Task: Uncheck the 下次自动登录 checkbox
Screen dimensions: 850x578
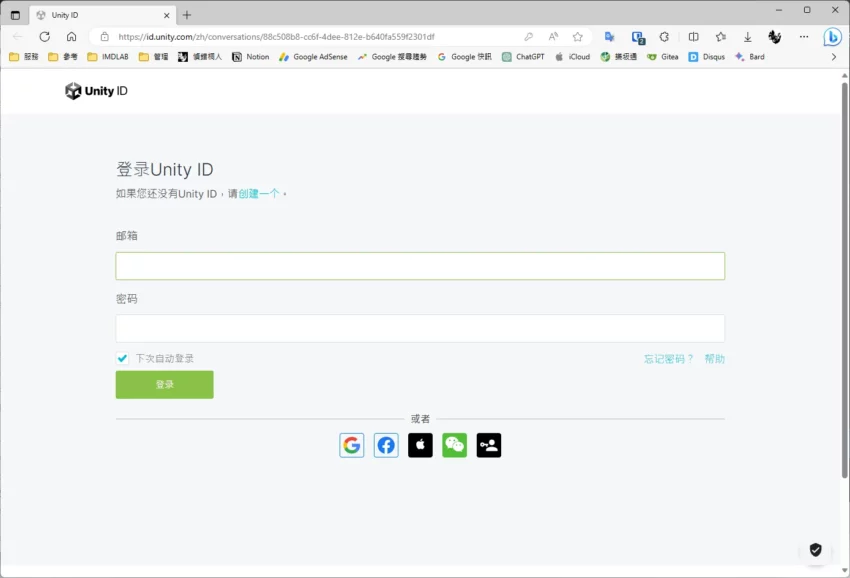Action: pos(122,358)
